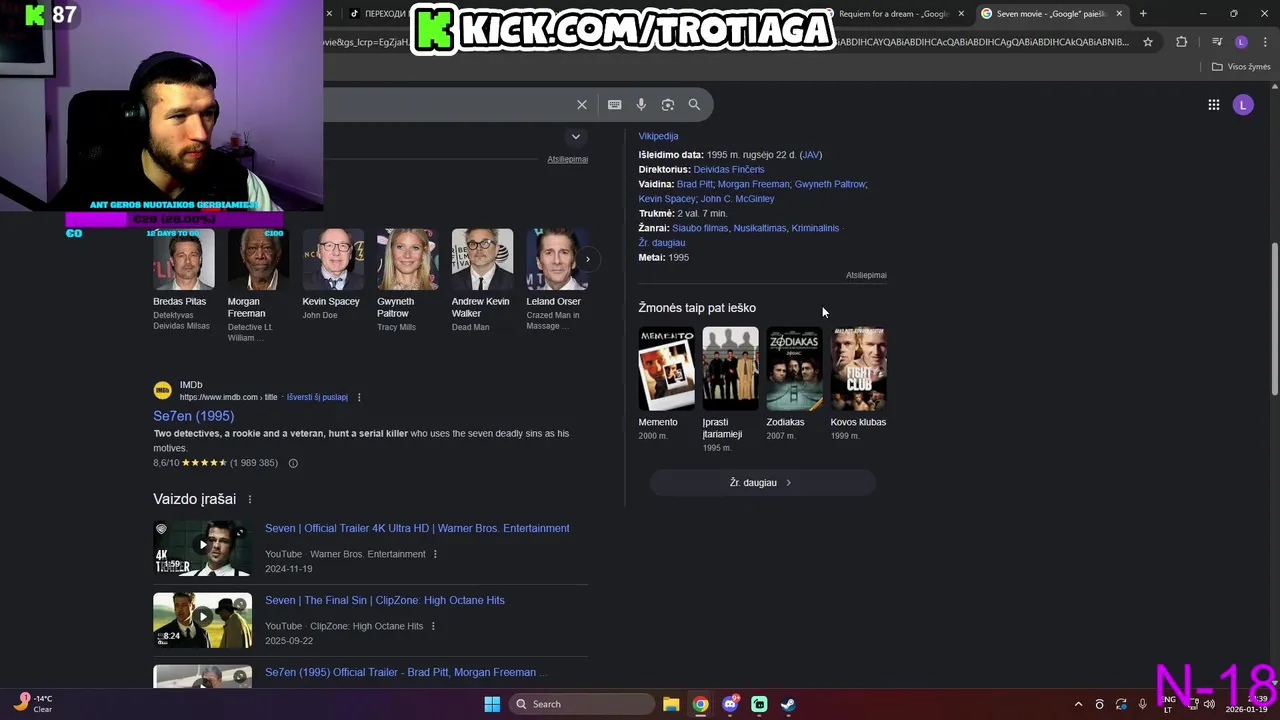This screenshot has width=1280, height=720.
Task: Open Google Lens image search
Action: (x=668, y=104)
